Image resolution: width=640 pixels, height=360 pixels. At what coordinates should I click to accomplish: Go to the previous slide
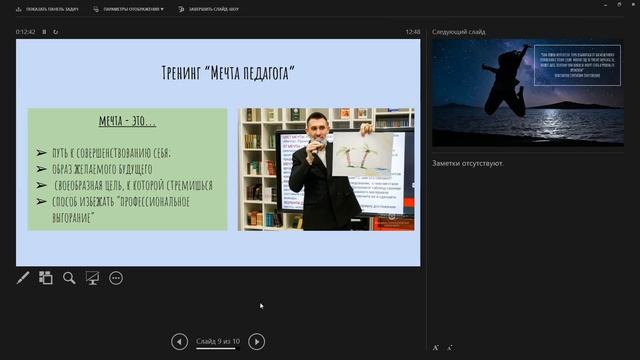[180, 342]
